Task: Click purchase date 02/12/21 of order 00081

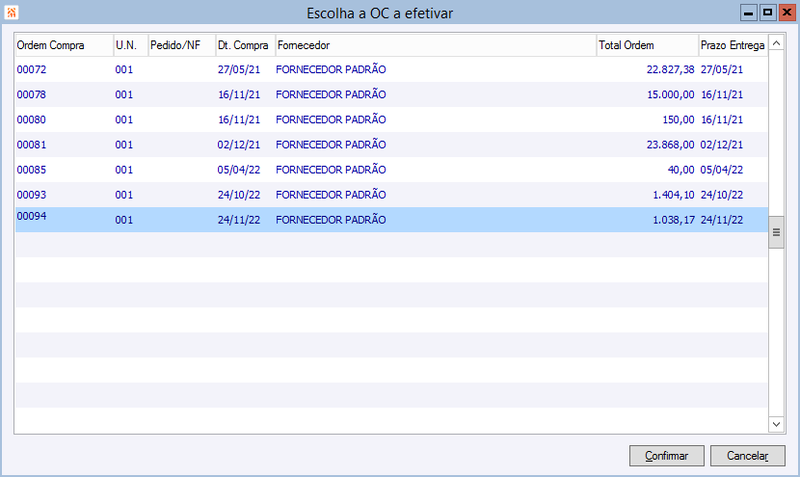Action: click(x=239, y=144)
